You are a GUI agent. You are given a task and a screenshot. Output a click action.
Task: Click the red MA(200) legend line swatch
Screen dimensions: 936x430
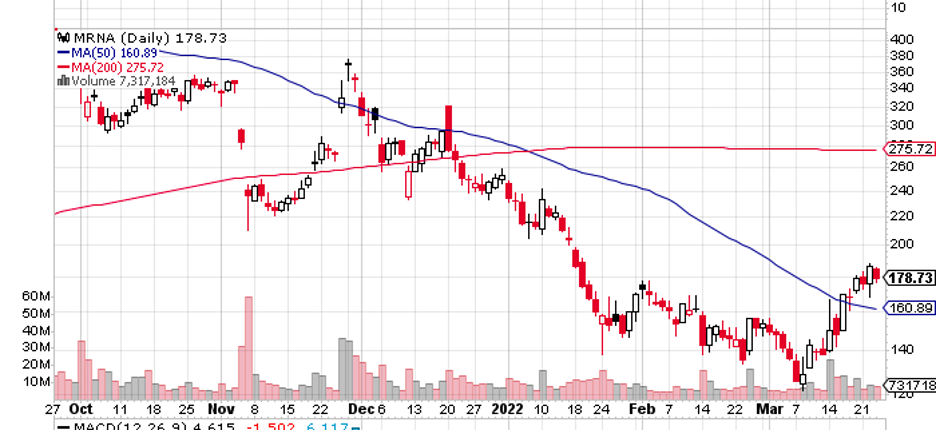coord(63,66)
